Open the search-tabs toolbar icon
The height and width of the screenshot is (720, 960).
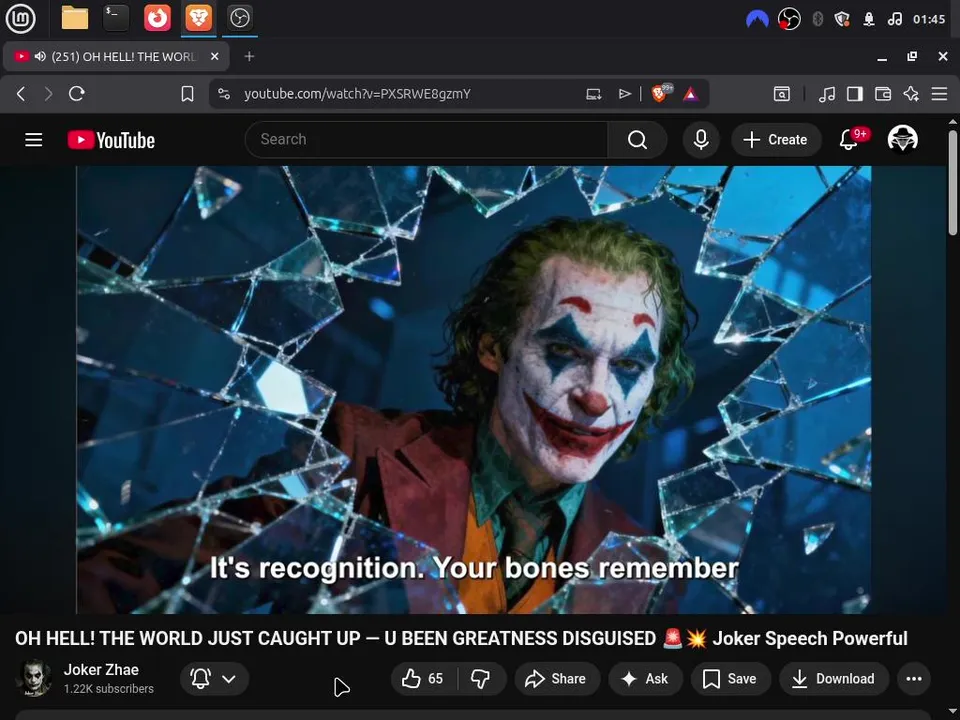[x=782, y=94]
